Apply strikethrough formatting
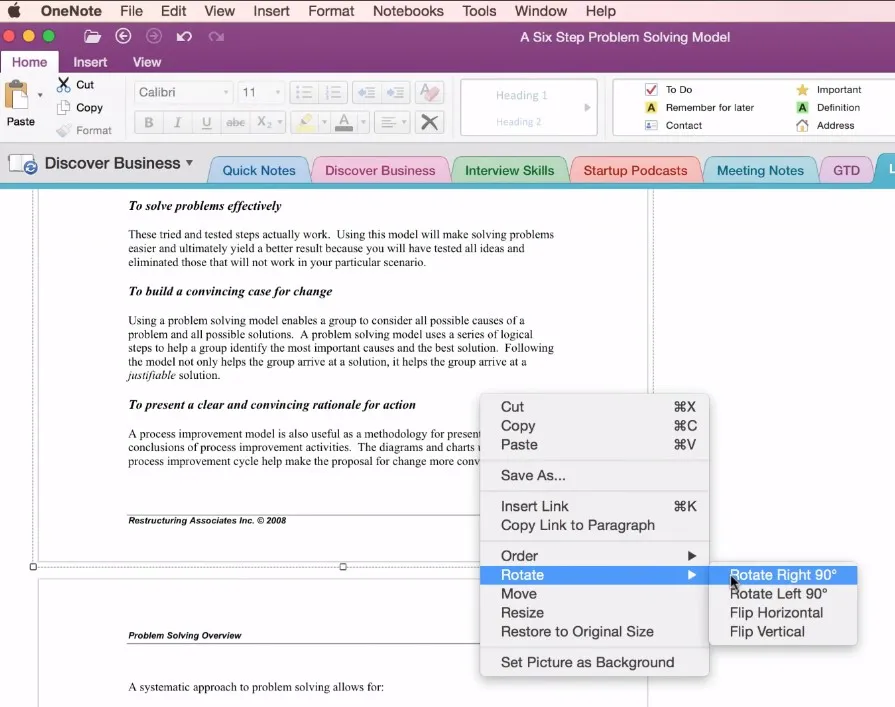This screenshot has height=707, width=895. [236, 121]
